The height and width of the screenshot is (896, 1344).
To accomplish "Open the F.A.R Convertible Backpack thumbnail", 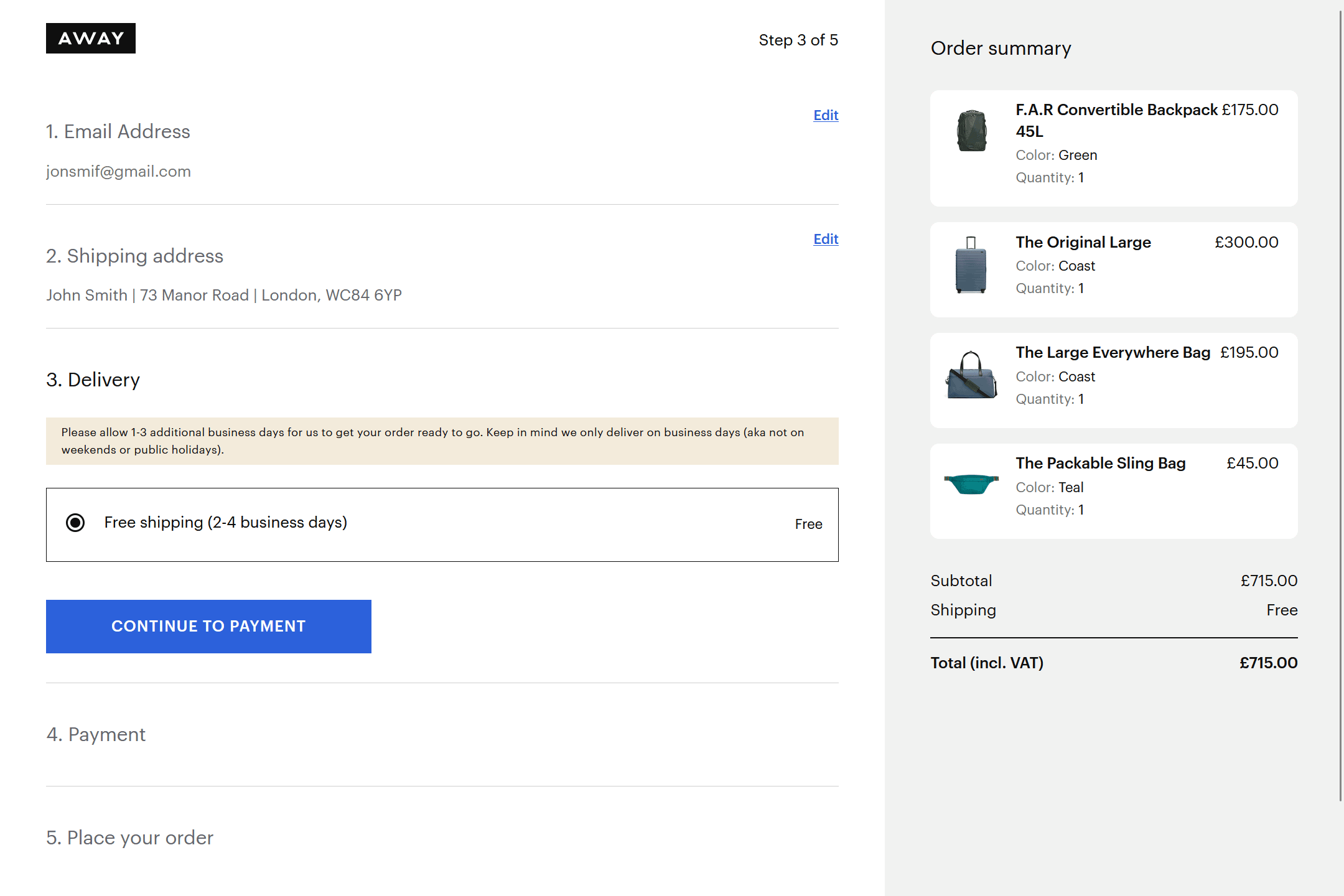I will point(971,131).
